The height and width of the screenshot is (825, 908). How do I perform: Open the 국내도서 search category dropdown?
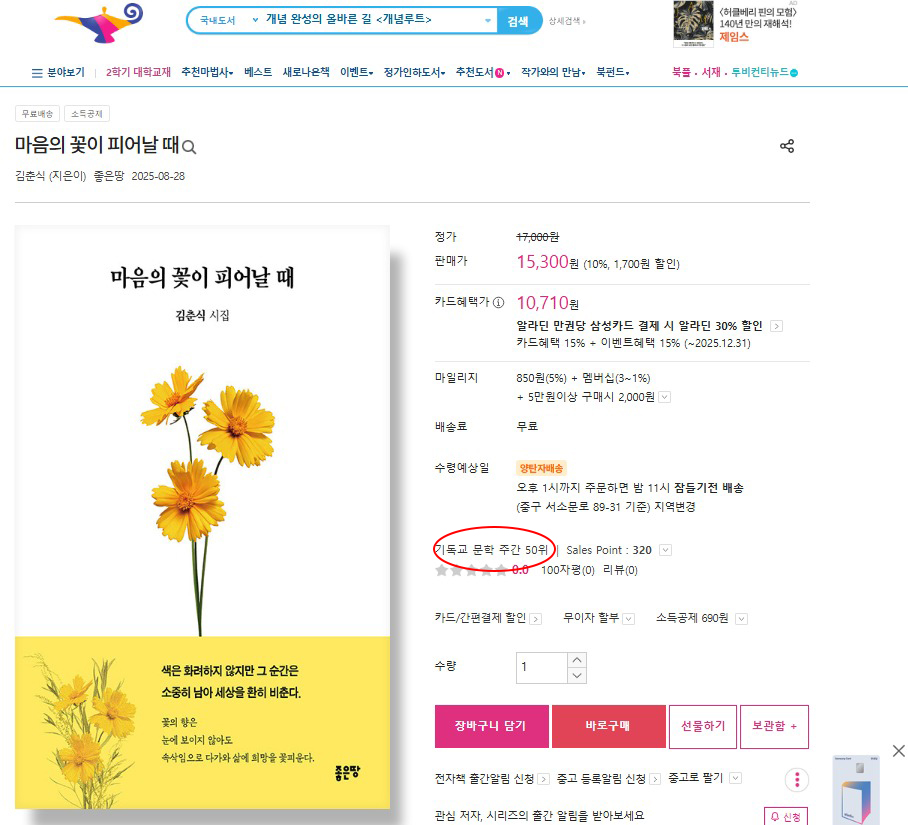(x=228, y=20)
